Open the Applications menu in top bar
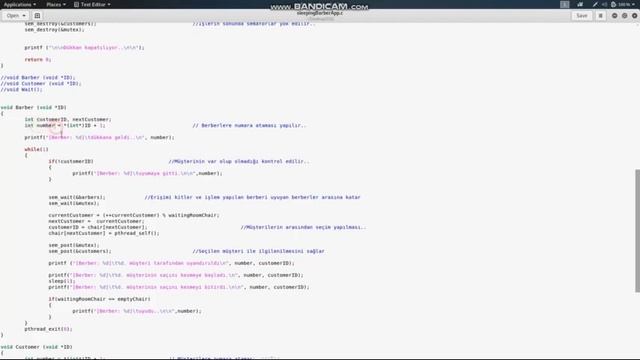This screenshot has width=640, height=360. pos(20,4)
